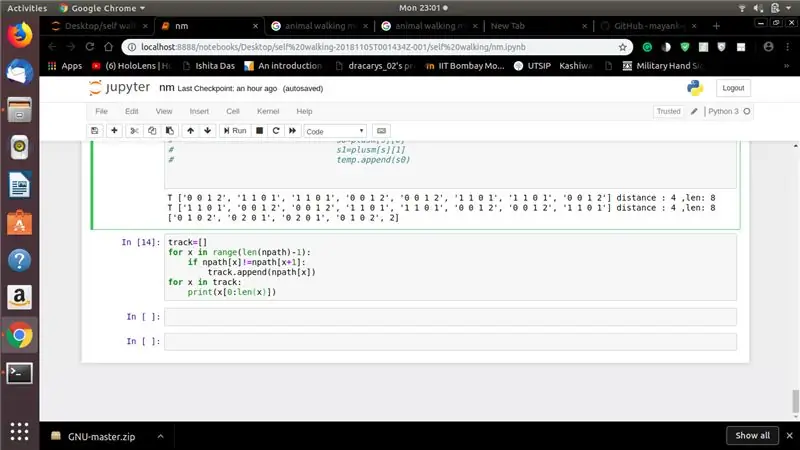This screenshot has height=450, width=800.
Task: Click into the second empty code cell
Action: point(451,341)
